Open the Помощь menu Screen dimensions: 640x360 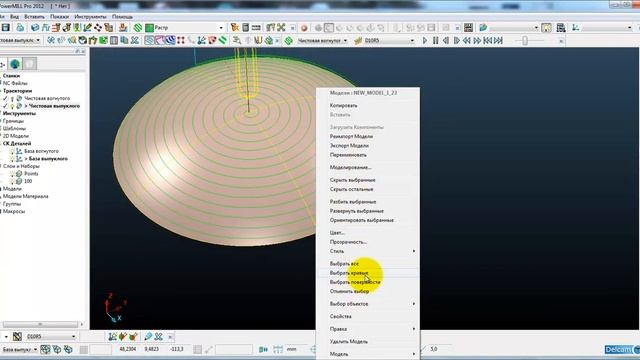pos(122,17)
